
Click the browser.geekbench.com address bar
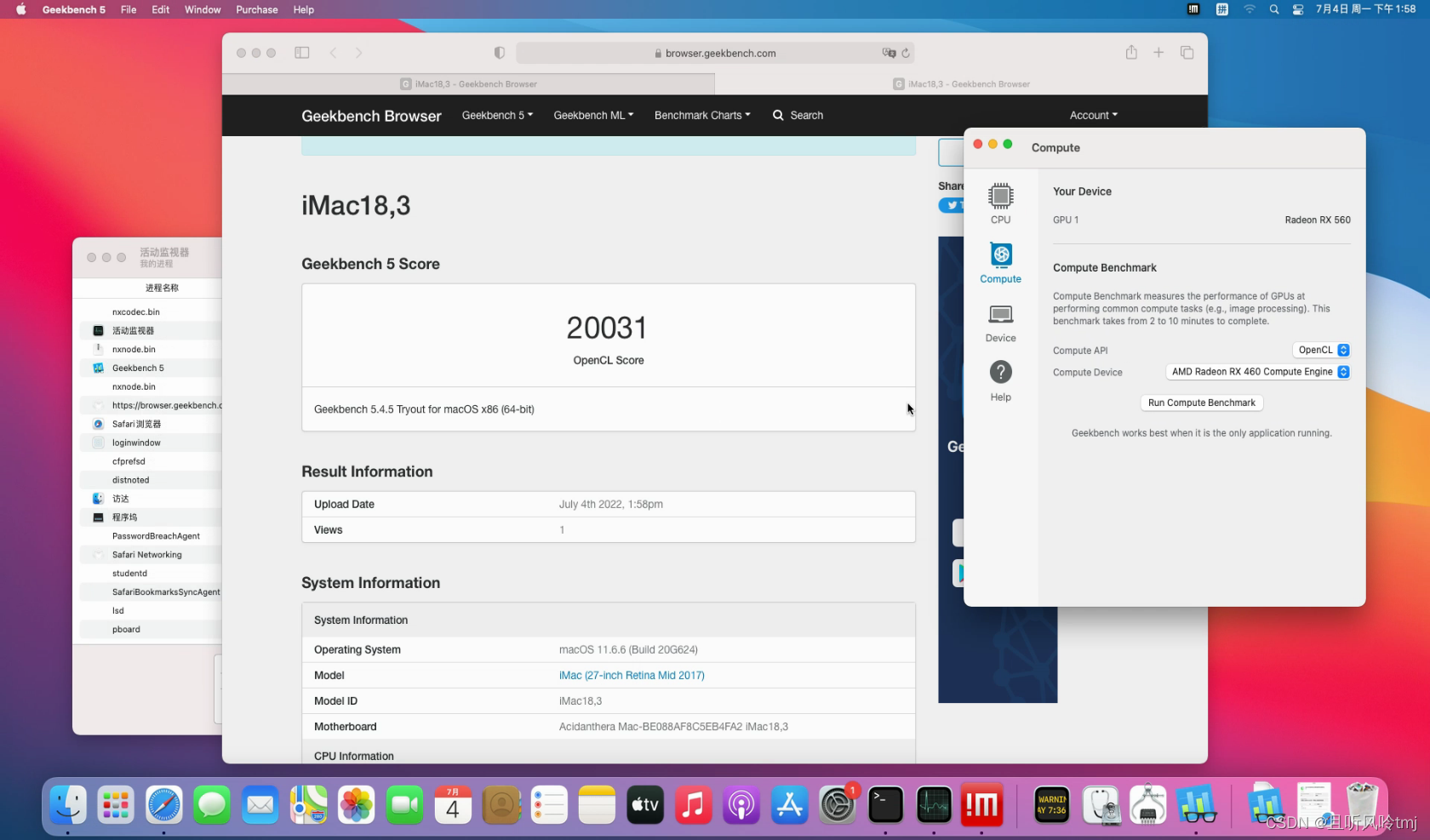point(715,53)
